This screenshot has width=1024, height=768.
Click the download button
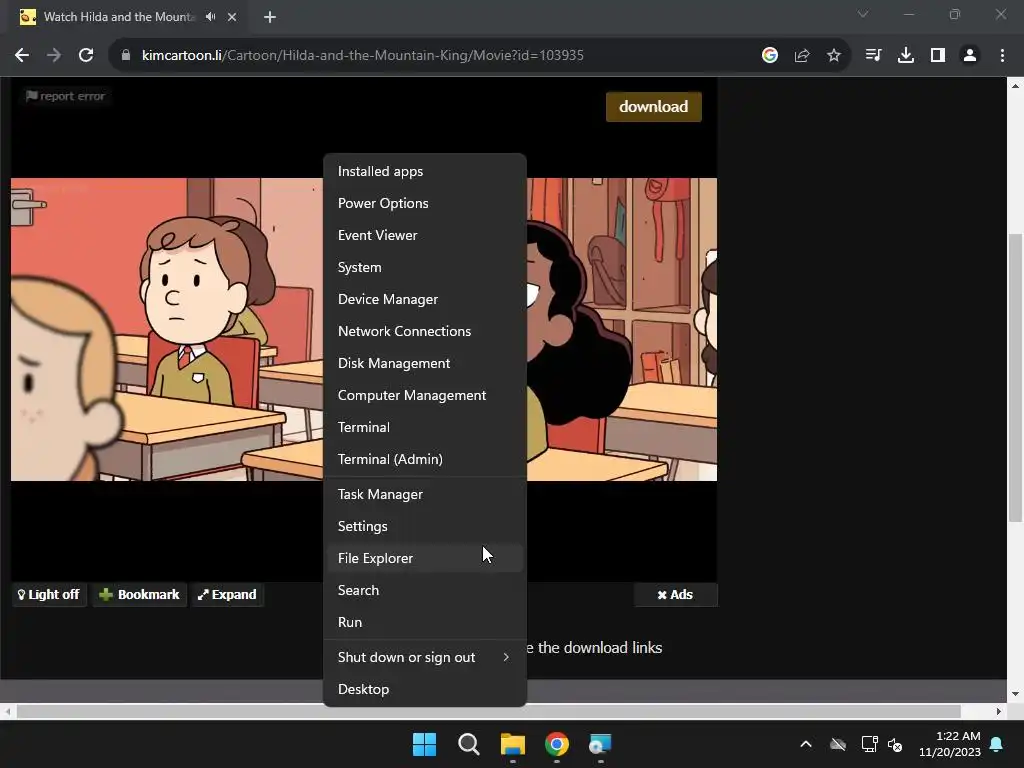(x=654, y=106)
